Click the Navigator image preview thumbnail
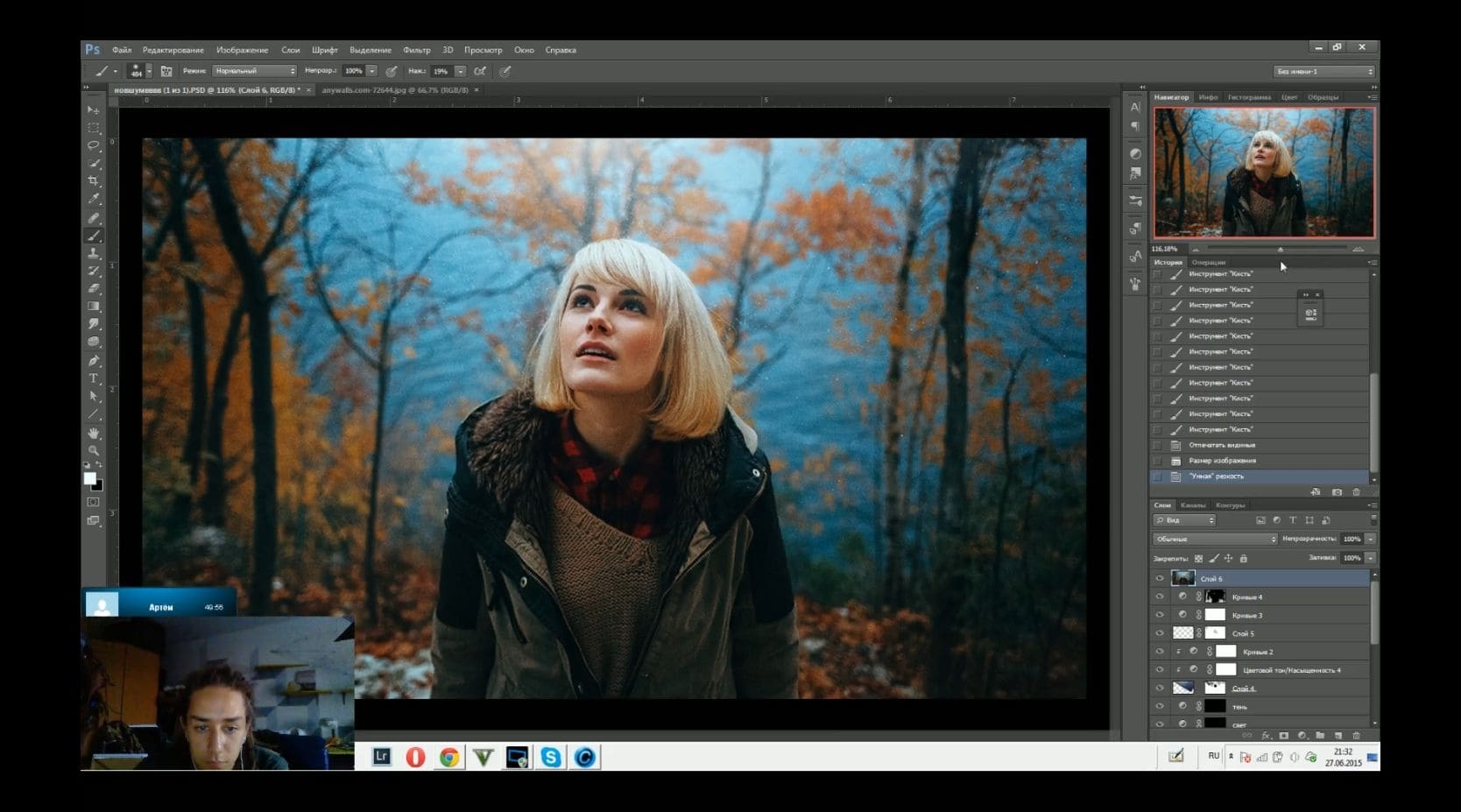 click(1264, 173)
